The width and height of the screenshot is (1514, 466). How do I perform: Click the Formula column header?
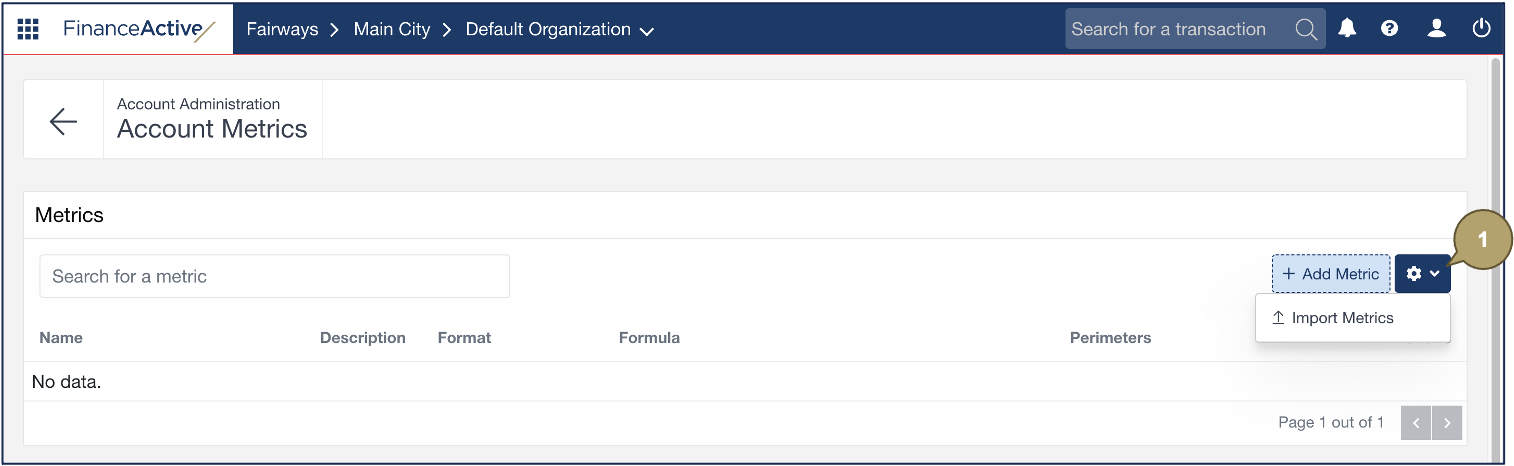tap(649, 338)
